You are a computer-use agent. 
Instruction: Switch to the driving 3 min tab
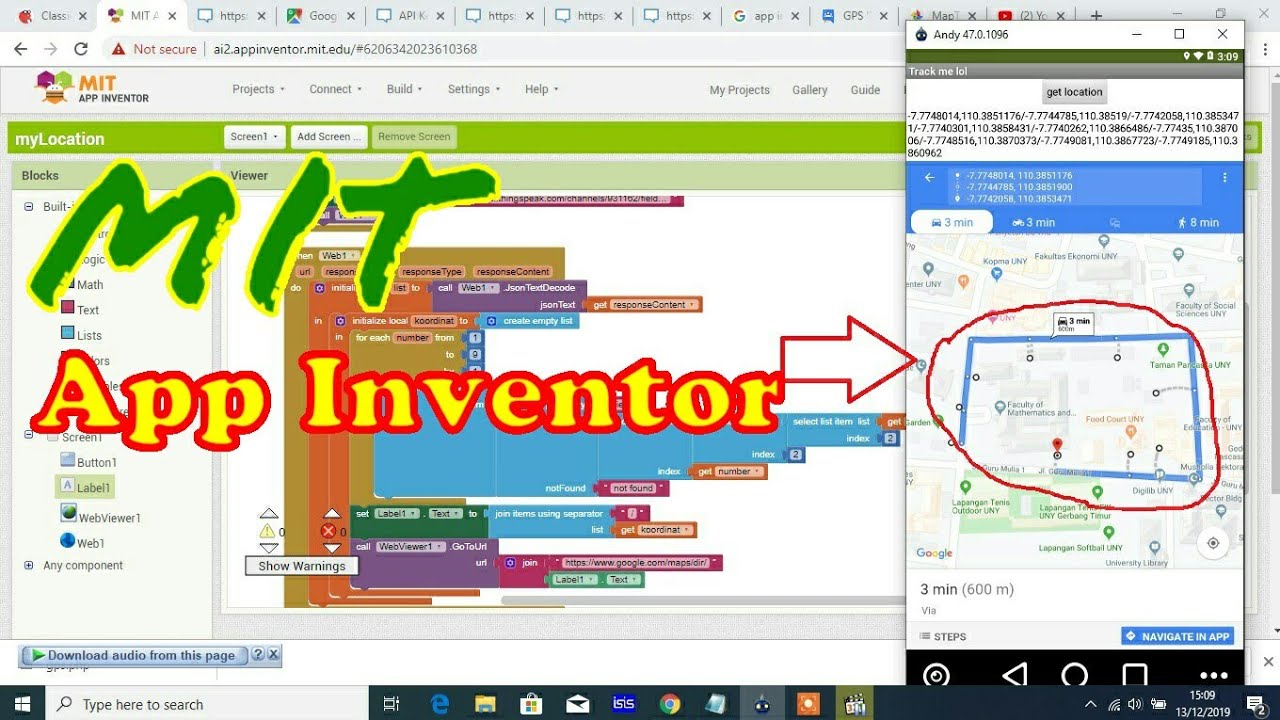pos(951,222)
